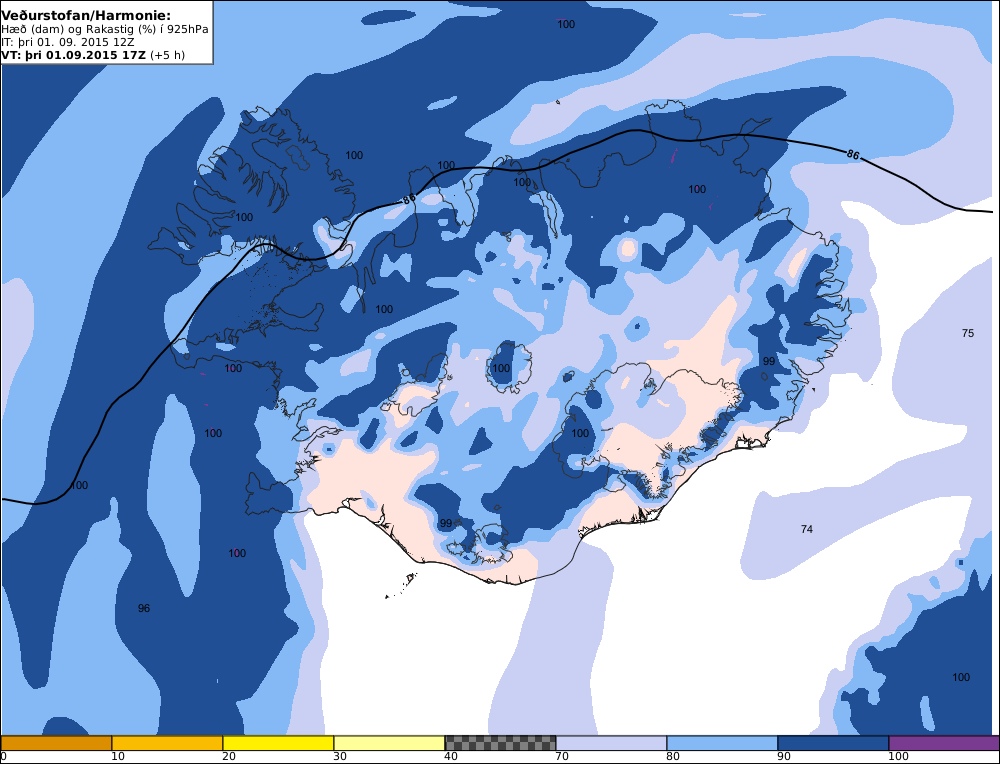Click the "86" contour label on the northeast line
The width and height of the screenshot is (1000, 764).
pos(853,154)
